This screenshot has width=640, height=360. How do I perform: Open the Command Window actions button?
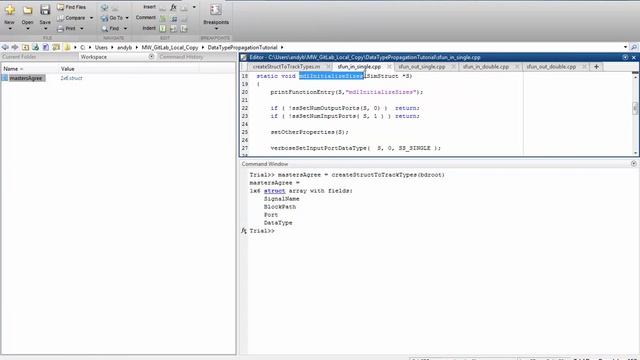coord(634,164)
